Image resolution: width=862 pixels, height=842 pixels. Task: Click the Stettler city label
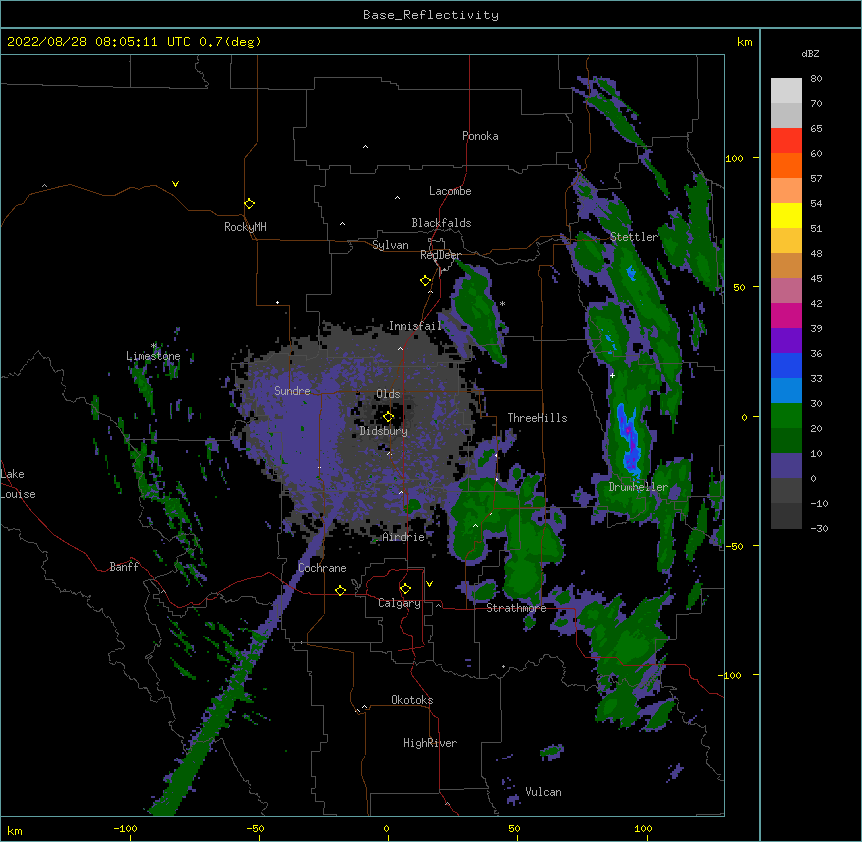coord(633,237)
